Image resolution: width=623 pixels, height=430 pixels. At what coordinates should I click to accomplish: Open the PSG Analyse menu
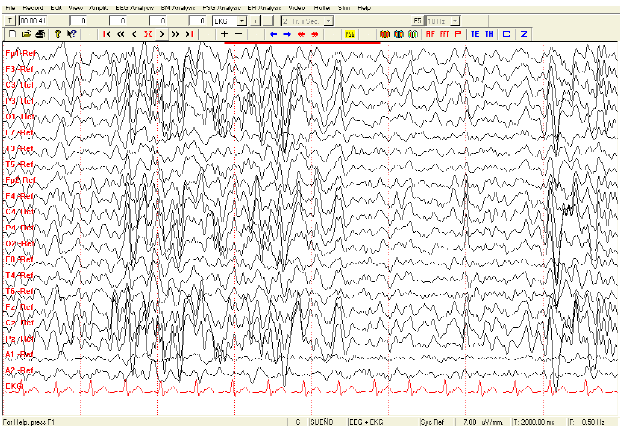point(221,8)
